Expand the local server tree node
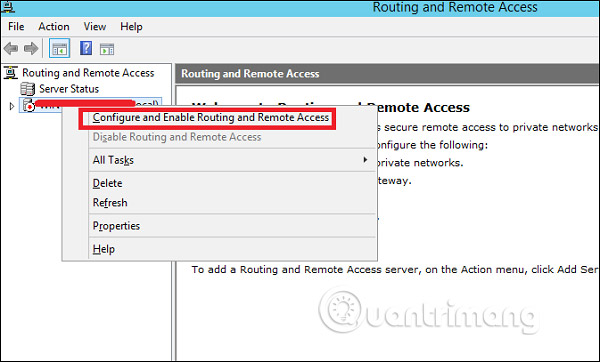 pos(12,106)
